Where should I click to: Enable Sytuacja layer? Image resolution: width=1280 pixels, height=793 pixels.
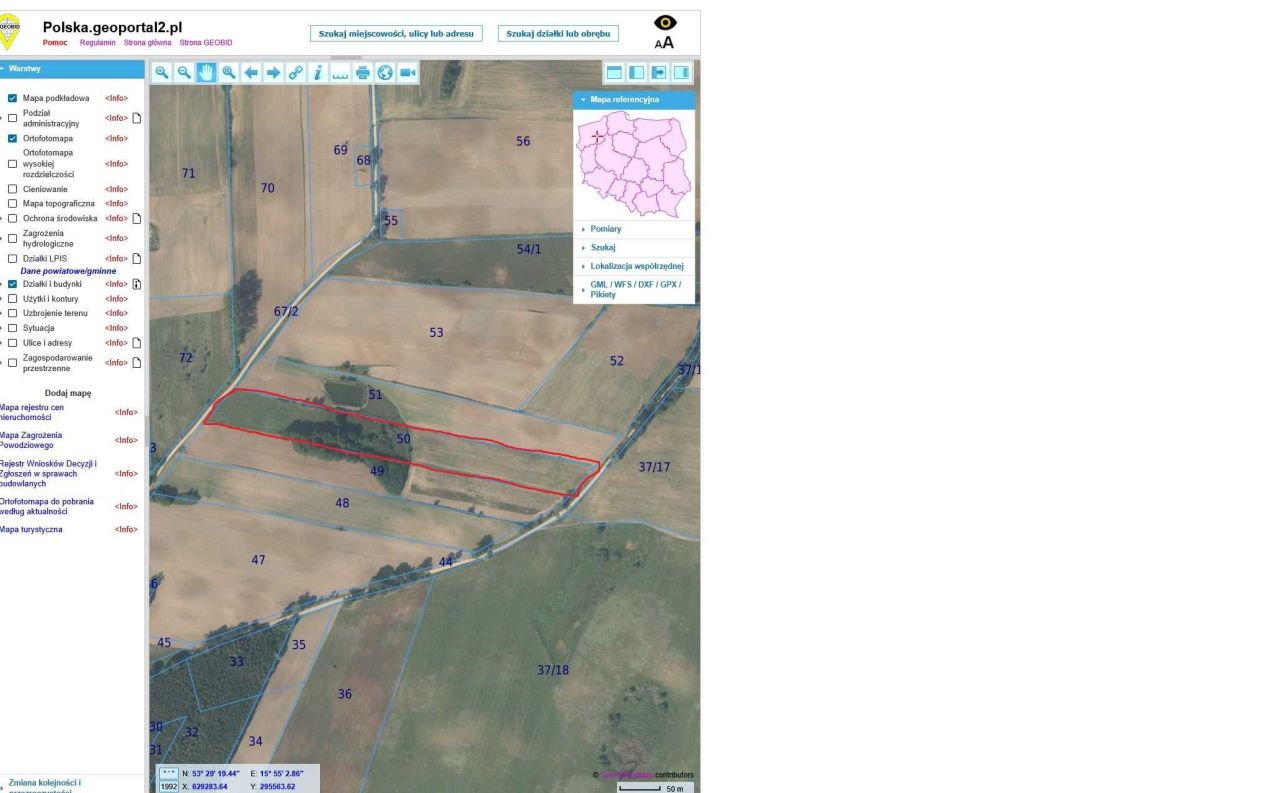point(13,328)
